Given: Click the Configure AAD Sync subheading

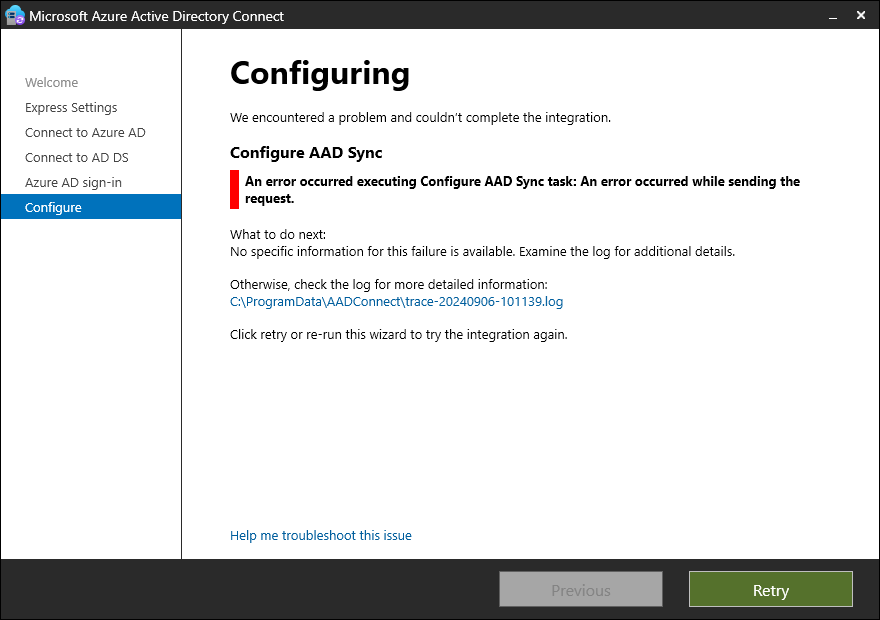Looking at the screenshot, I should click(x=306, y=153).
